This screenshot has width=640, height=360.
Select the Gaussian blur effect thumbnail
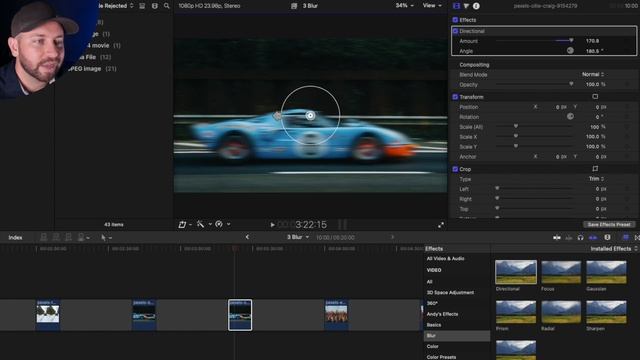(x=606, y=272)
